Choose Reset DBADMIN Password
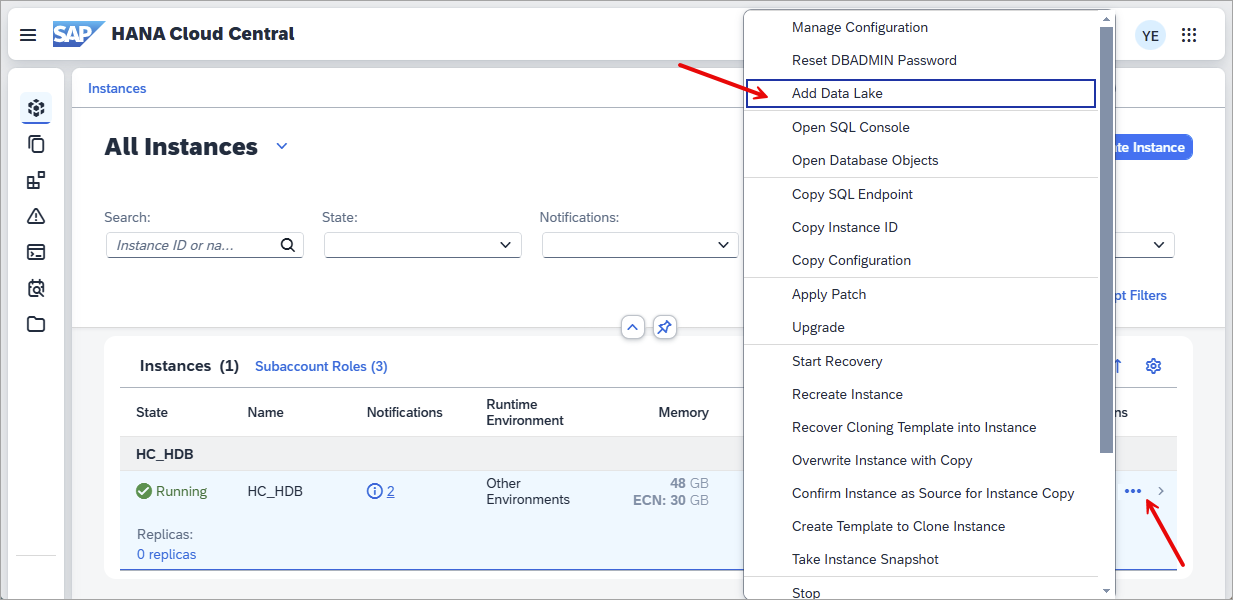The height and width of the screenshot is (600, 1233). 922,60
